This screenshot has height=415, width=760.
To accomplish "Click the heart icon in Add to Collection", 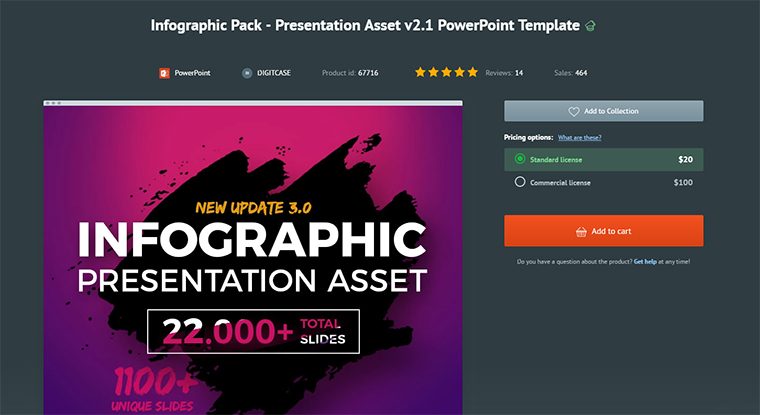I will pyautogui.click(x=573, y=111).
